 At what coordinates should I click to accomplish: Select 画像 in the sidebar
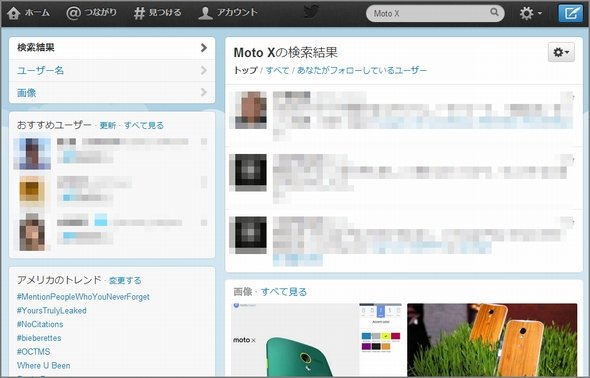click(x=112, y=93)
